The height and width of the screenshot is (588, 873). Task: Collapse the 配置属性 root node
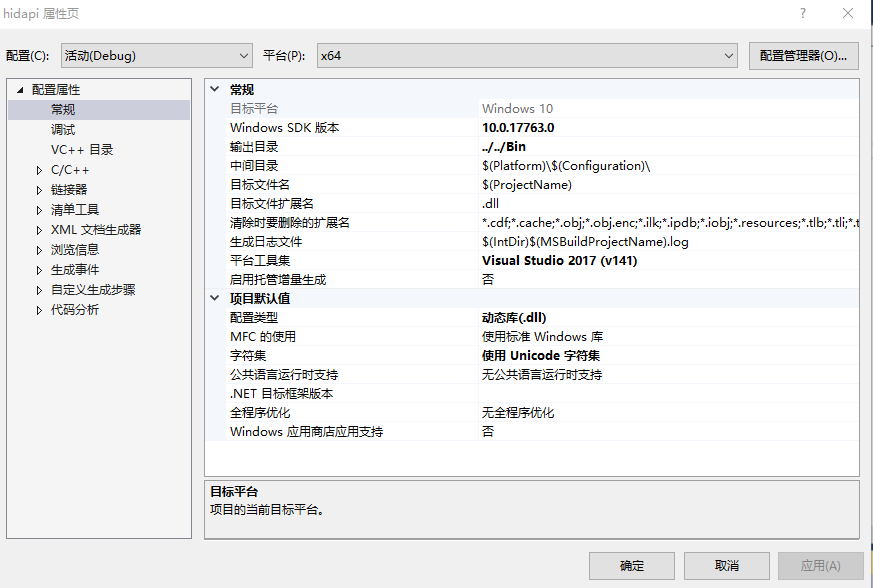coord(18,89)
